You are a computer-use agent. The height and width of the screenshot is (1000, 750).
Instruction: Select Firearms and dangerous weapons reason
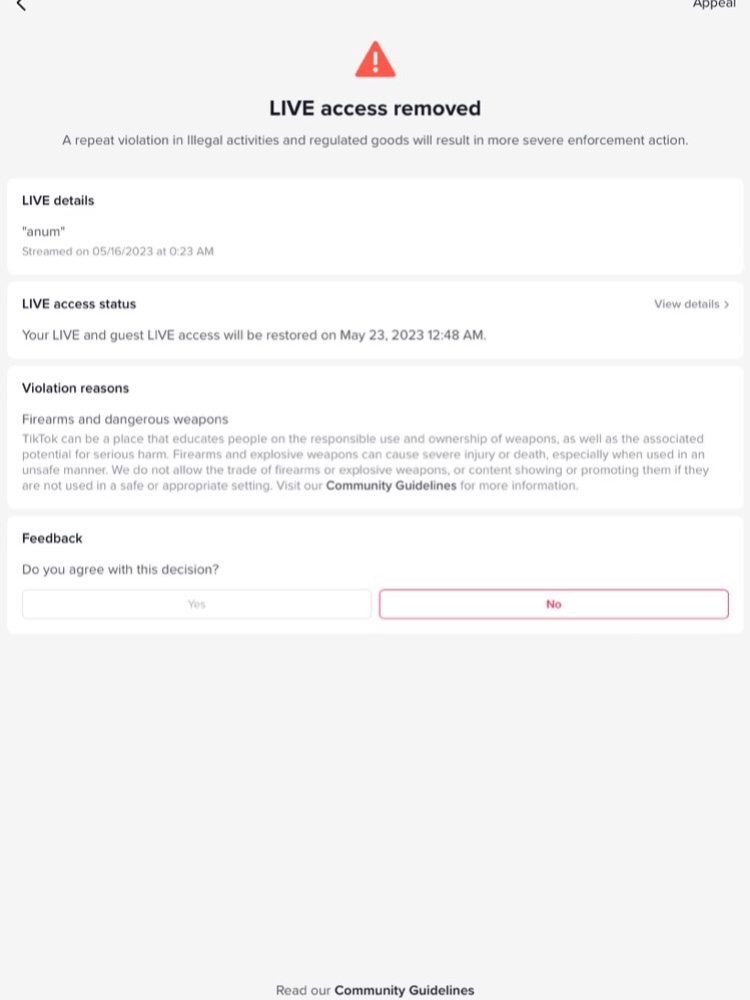(125, 419)
